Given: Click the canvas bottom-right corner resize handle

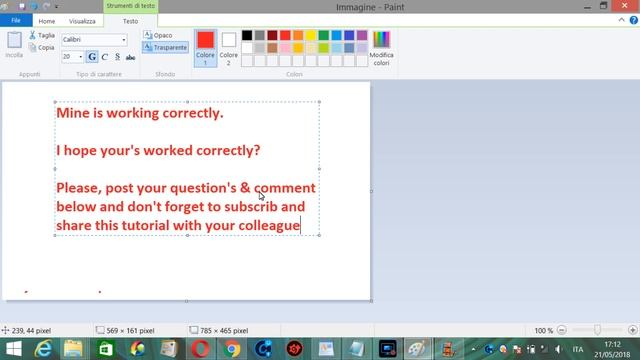Looking at the screenshot, I should [371, 301].
